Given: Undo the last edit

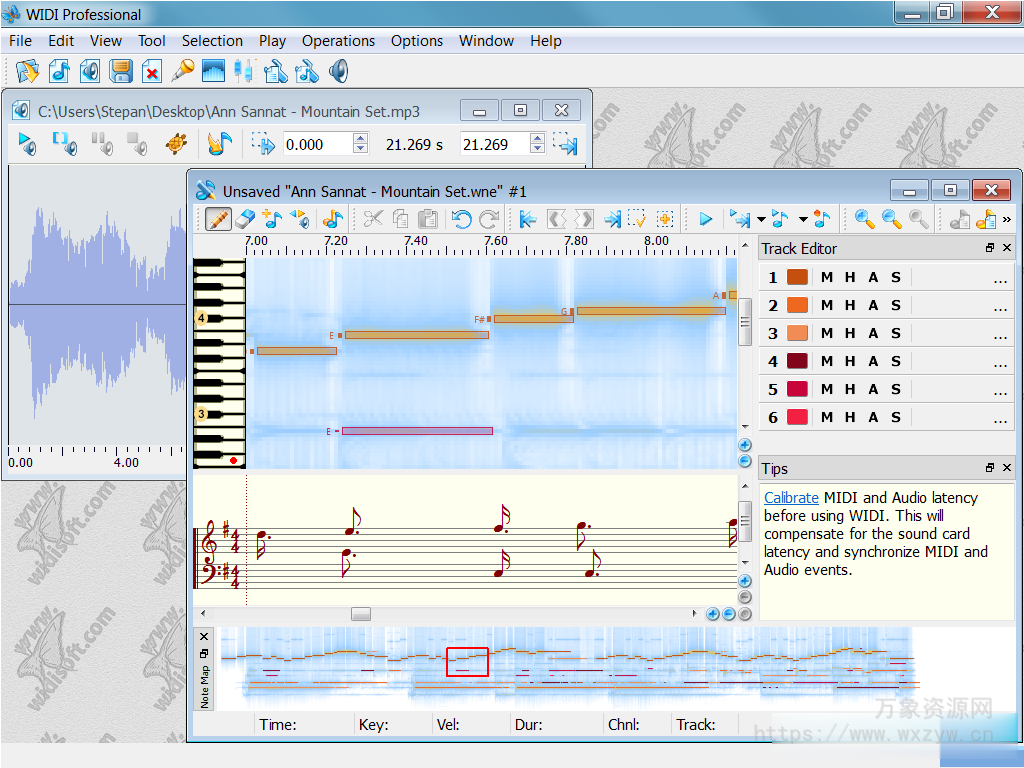Looking at the screenshot, I should coord(462,219).
